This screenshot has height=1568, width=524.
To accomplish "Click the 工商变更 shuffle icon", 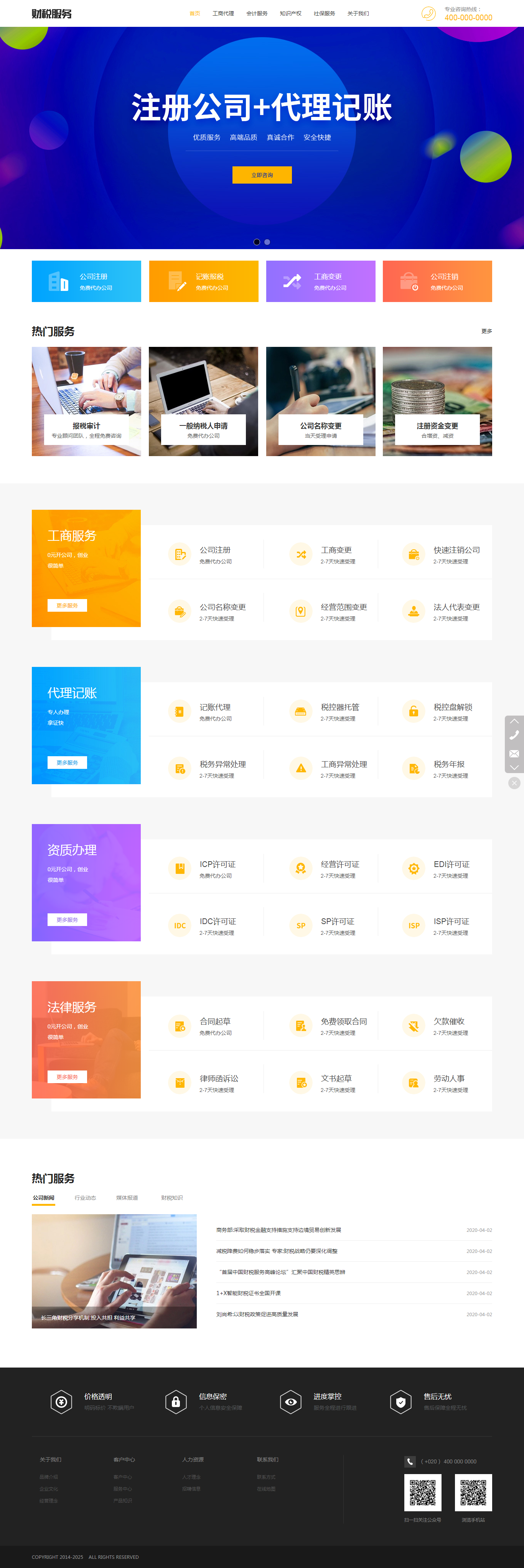I will point(300,555).
